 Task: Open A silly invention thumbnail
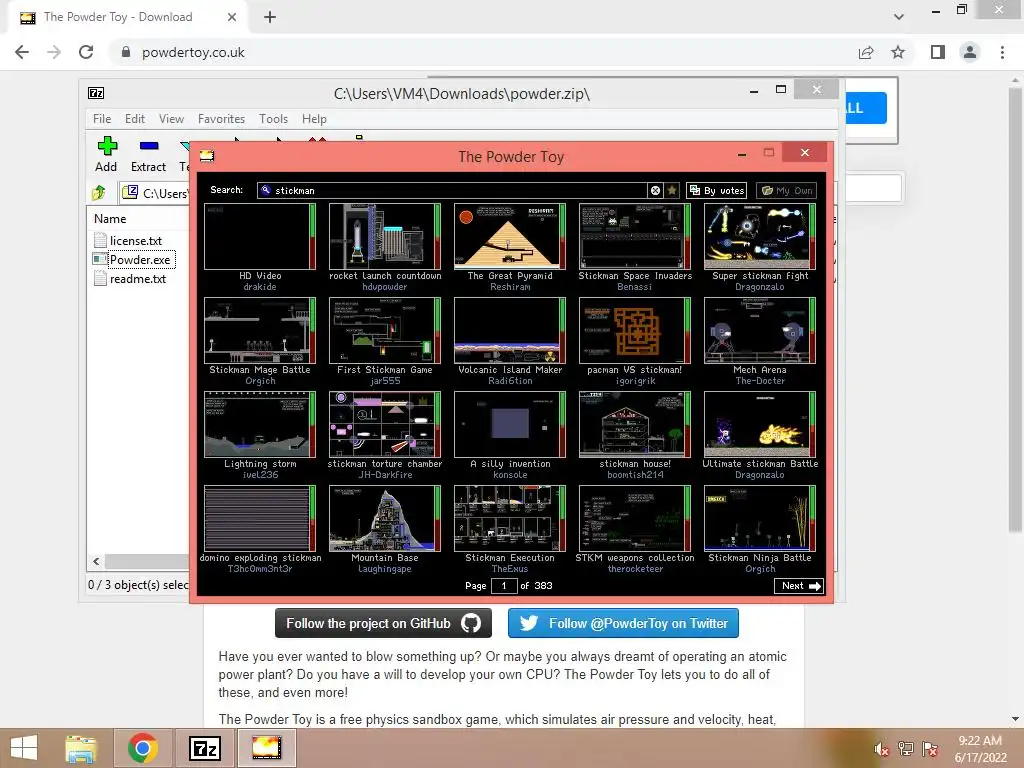[x=509, y=424]
